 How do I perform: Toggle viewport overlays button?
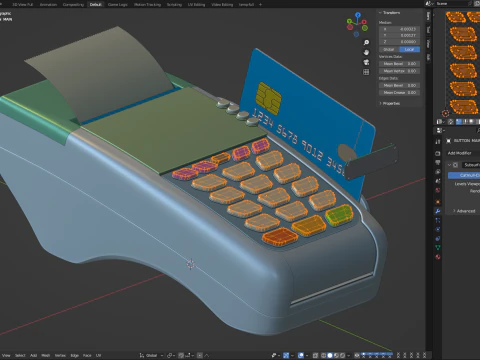(x=301, y=355)
